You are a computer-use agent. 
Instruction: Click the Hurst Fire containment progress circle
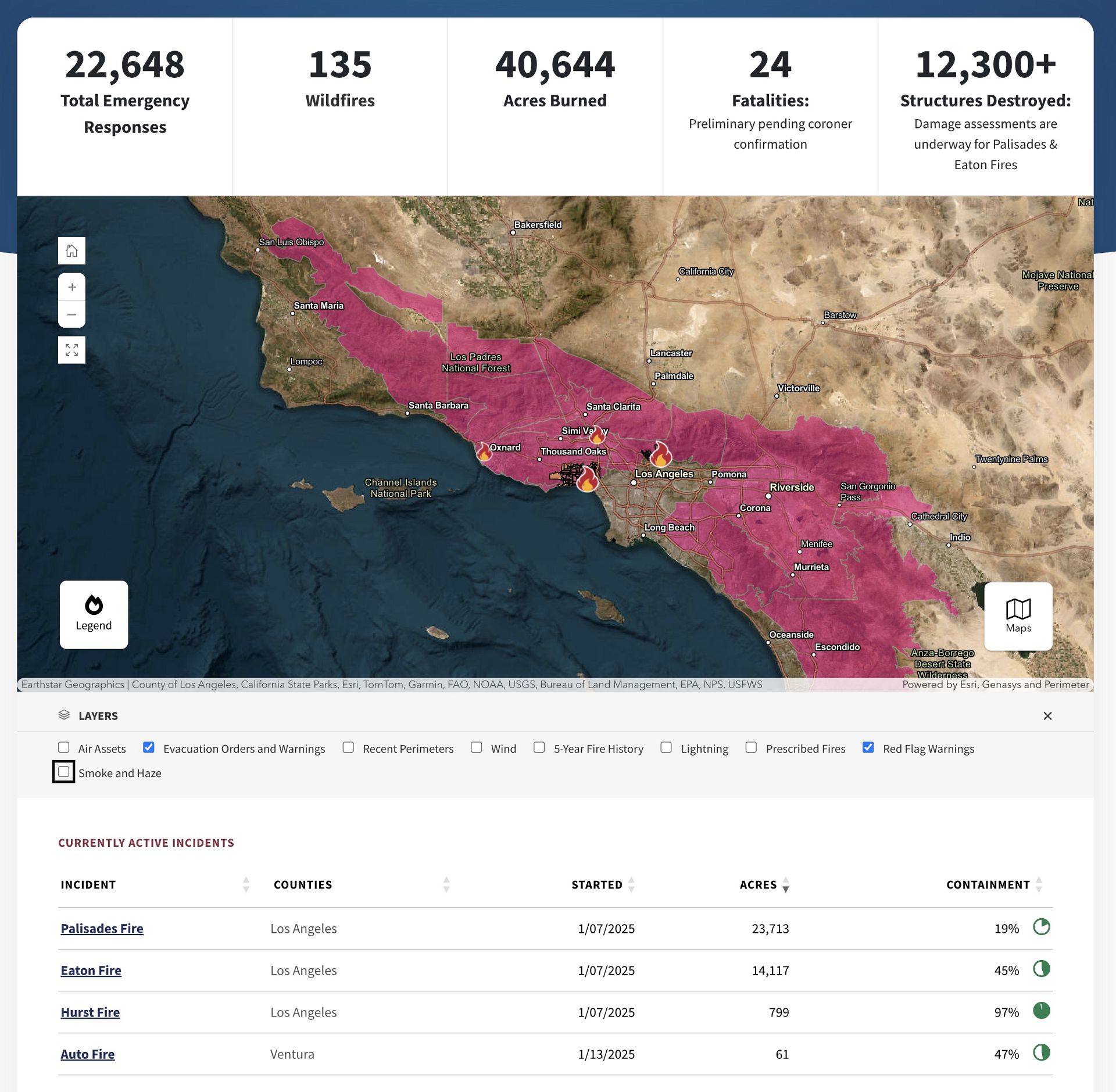(1042, 1011)
